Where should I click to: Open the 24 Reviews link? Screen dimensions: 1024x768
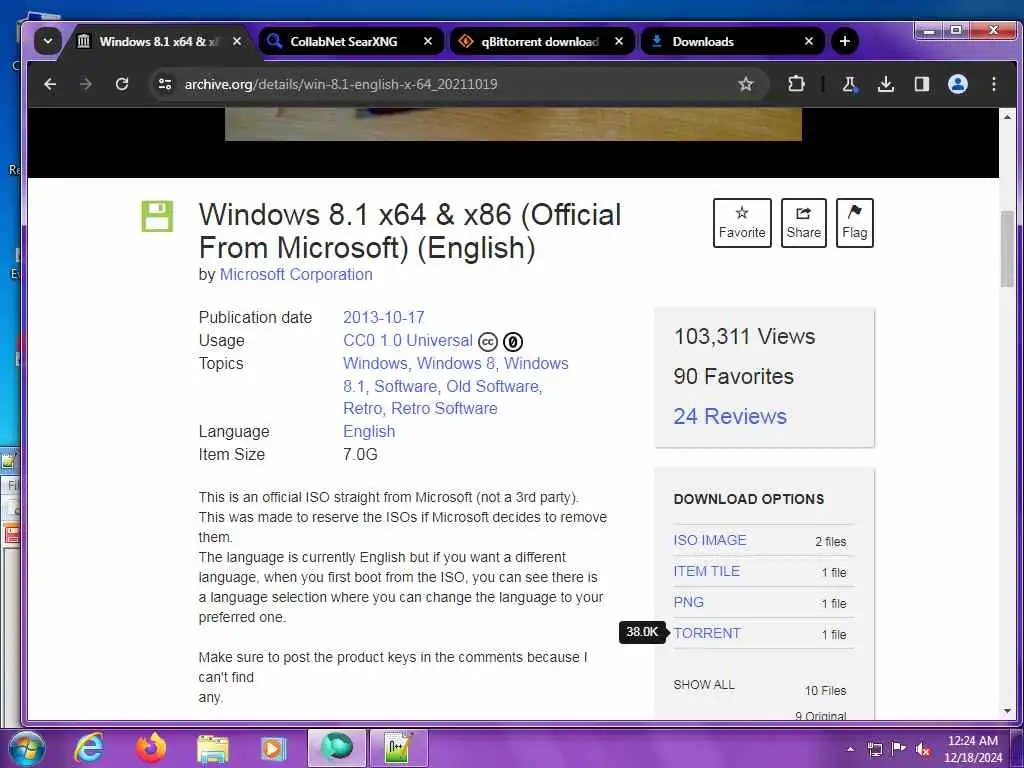(730, 416)
